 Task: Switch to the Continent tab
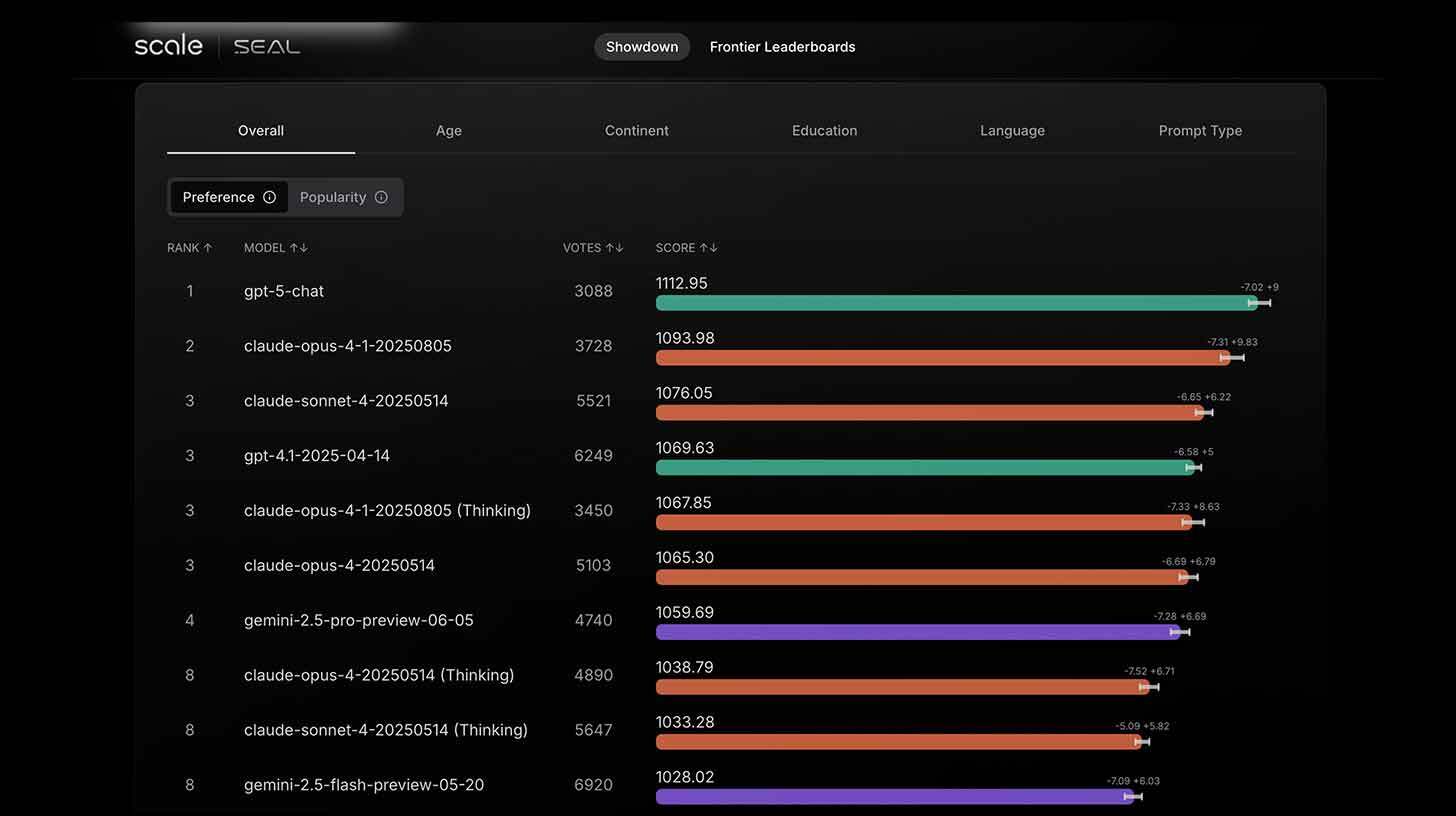click(x=637, y=131)
